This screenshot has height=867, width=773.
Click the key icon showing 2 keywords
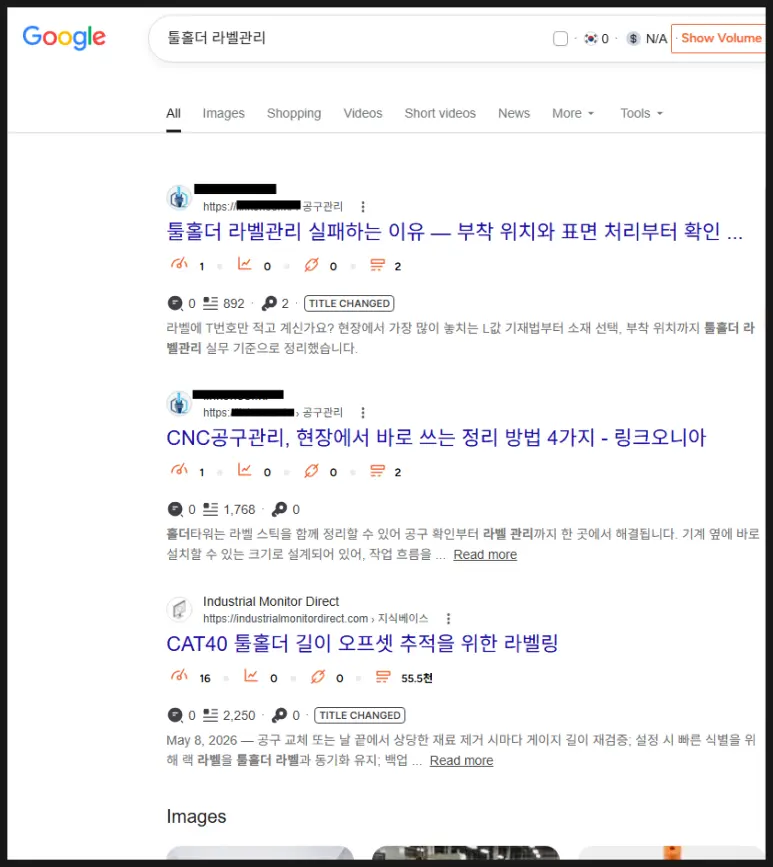269,304
